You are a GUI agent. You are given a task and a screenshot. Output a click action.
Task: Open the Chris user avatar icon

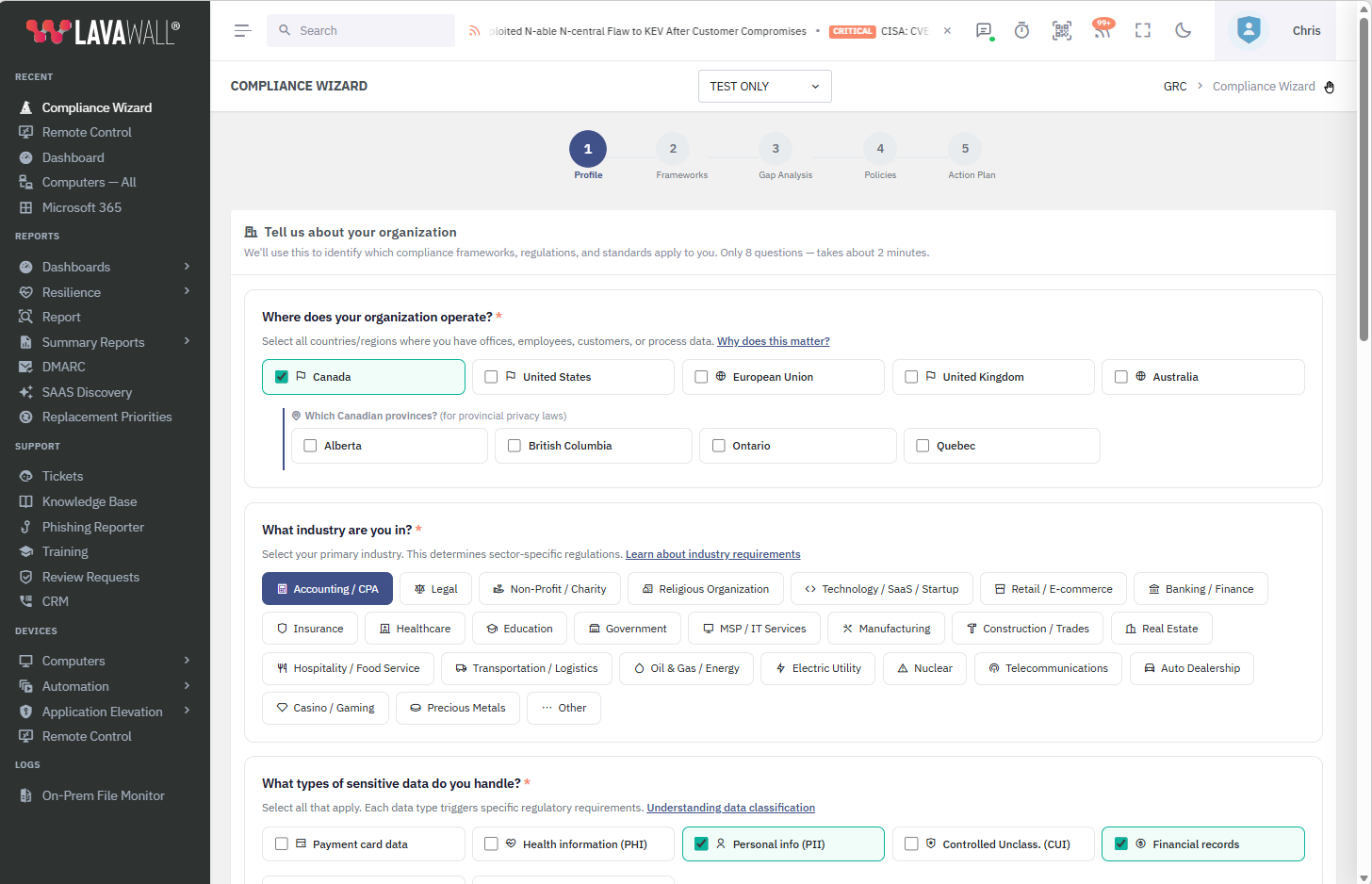tap(1249, 30)
